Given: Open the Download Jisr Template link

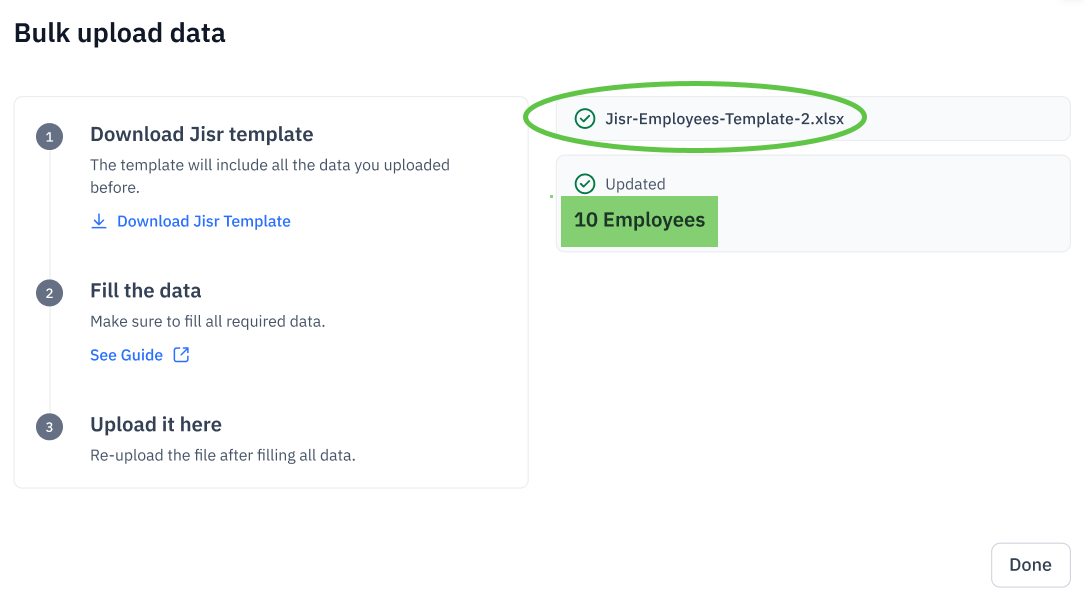Looking at the screenshot, I should (x=203, y=221).
